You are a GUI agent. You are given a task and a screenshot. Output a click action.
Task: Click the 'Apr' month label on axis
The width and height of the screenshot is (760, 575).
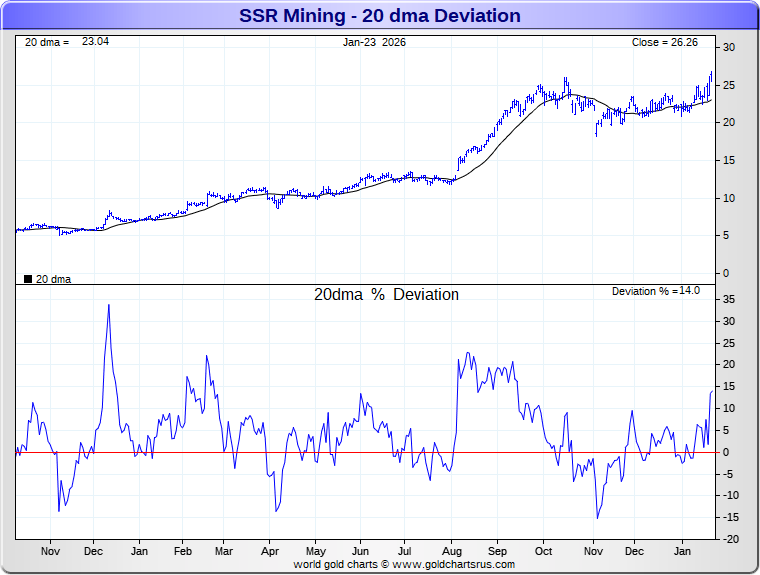point(270,552)
